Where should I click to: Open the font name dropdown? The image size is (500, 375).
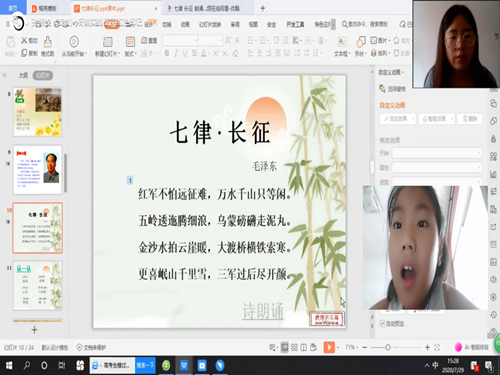click(180, 41)
